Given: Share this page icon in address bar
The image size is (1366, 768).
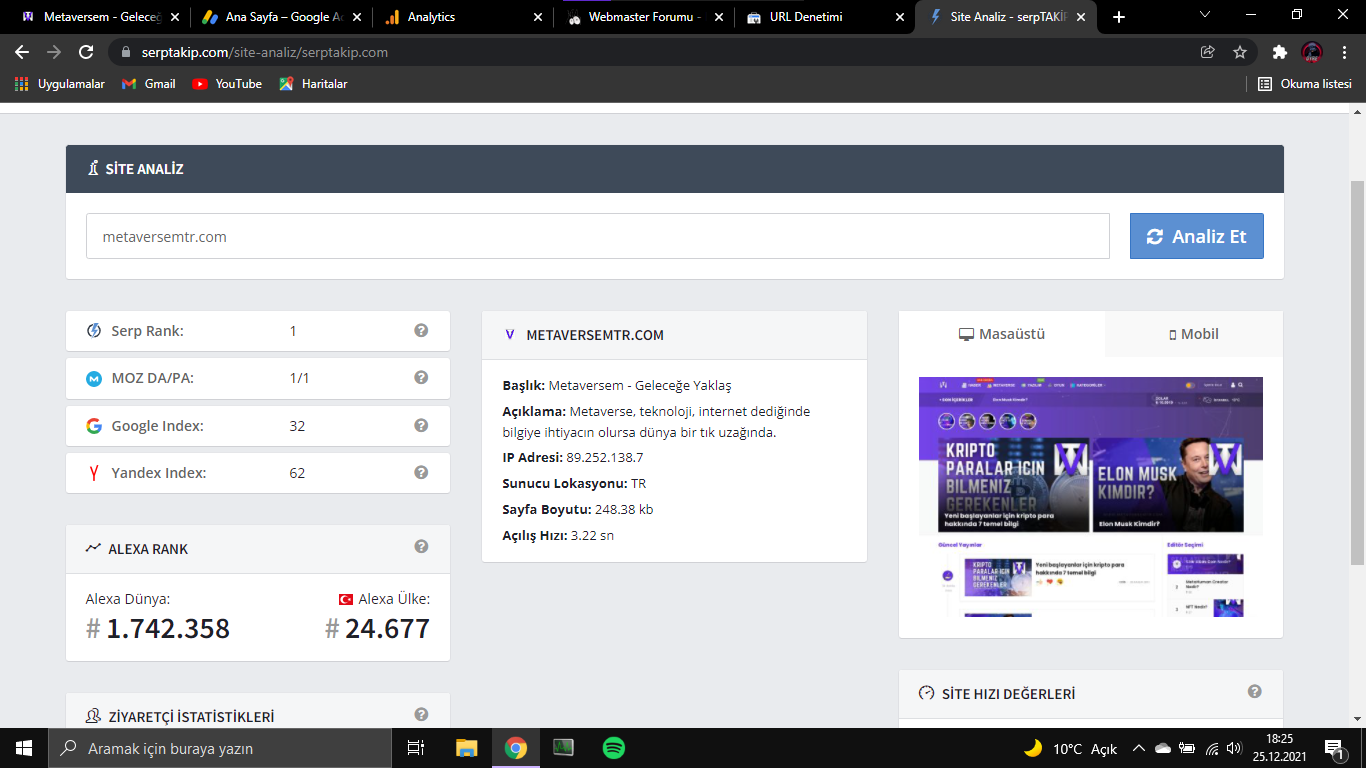Looking at the screenshot, I should 1208,52.
